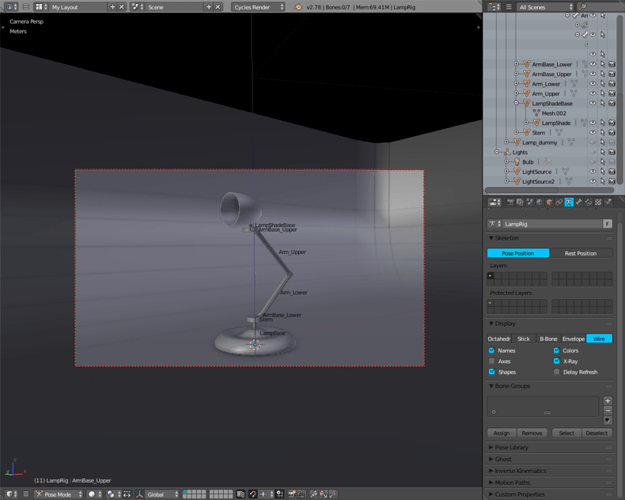
Task: Open the Cycles Render engine dropdown
Action: click(x=258, y=7)
